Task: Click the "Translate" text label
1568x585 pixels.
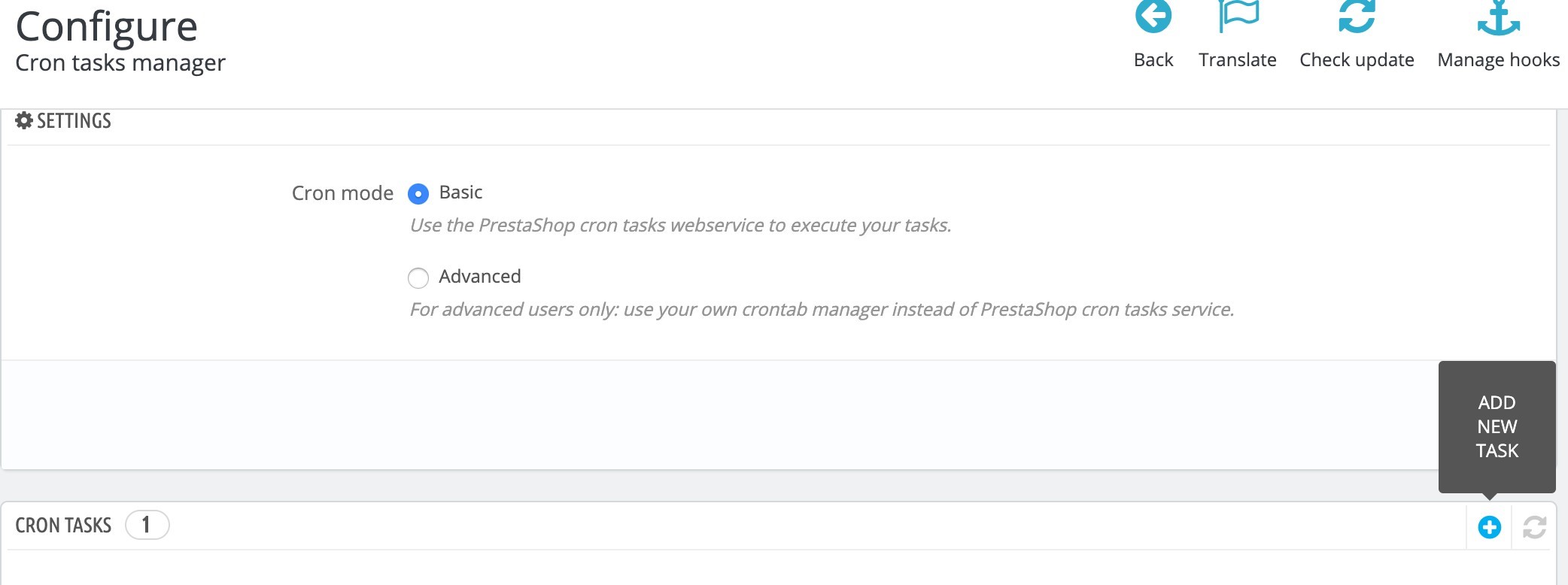Action: coord(1238,60)
